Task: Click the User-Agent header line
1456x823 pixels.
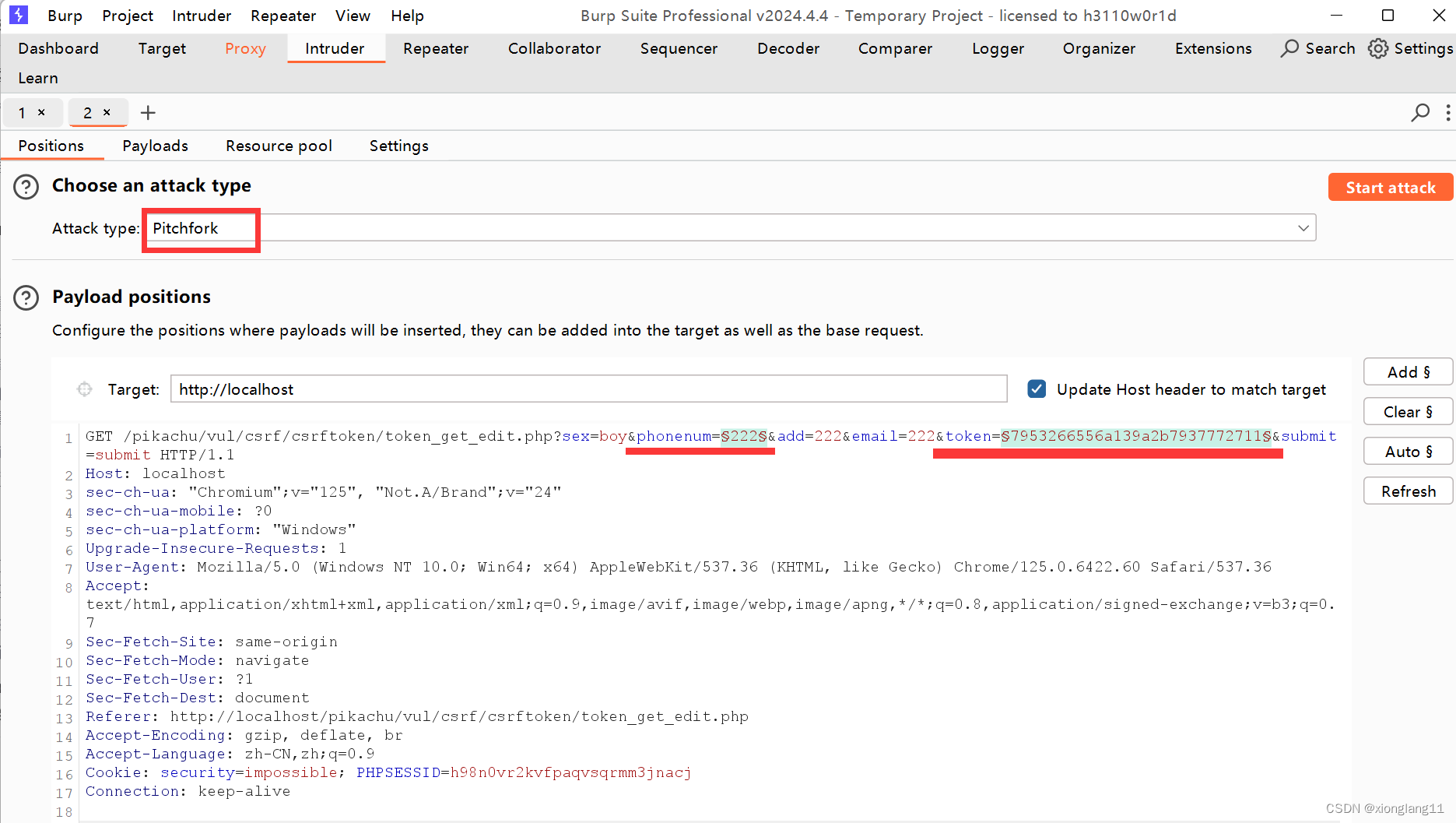Action: [678, 567]
